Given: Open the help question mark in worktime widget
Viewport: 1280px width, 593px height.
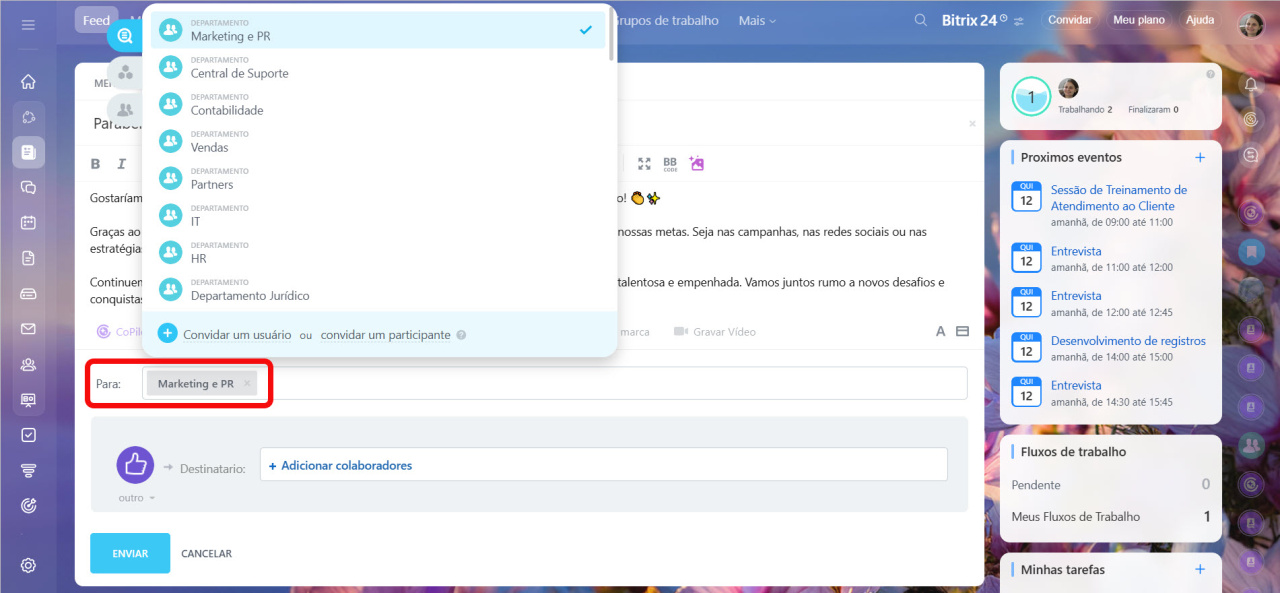Looking at the screenshot, I should pyautogui.click(x=1211, y=74).
